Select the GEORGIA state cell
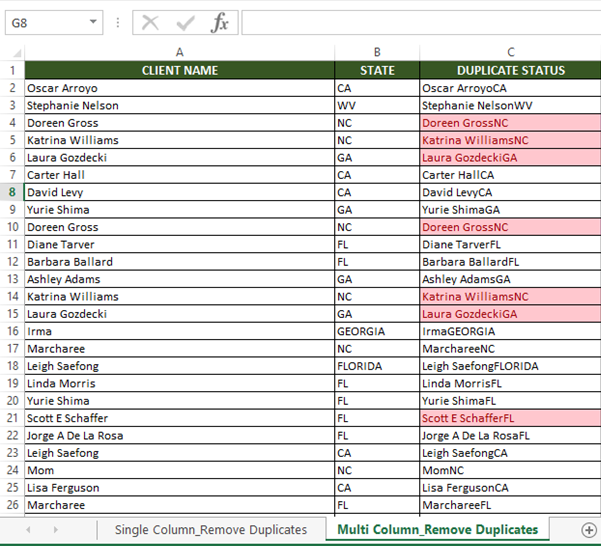 377,331
